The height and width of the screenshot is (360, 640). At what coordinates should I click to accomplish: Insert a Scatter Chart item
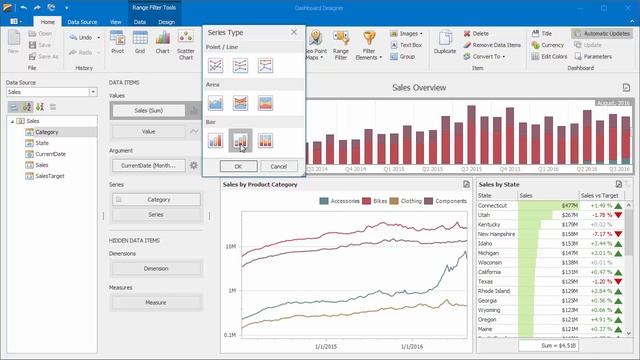pos(186,45)
